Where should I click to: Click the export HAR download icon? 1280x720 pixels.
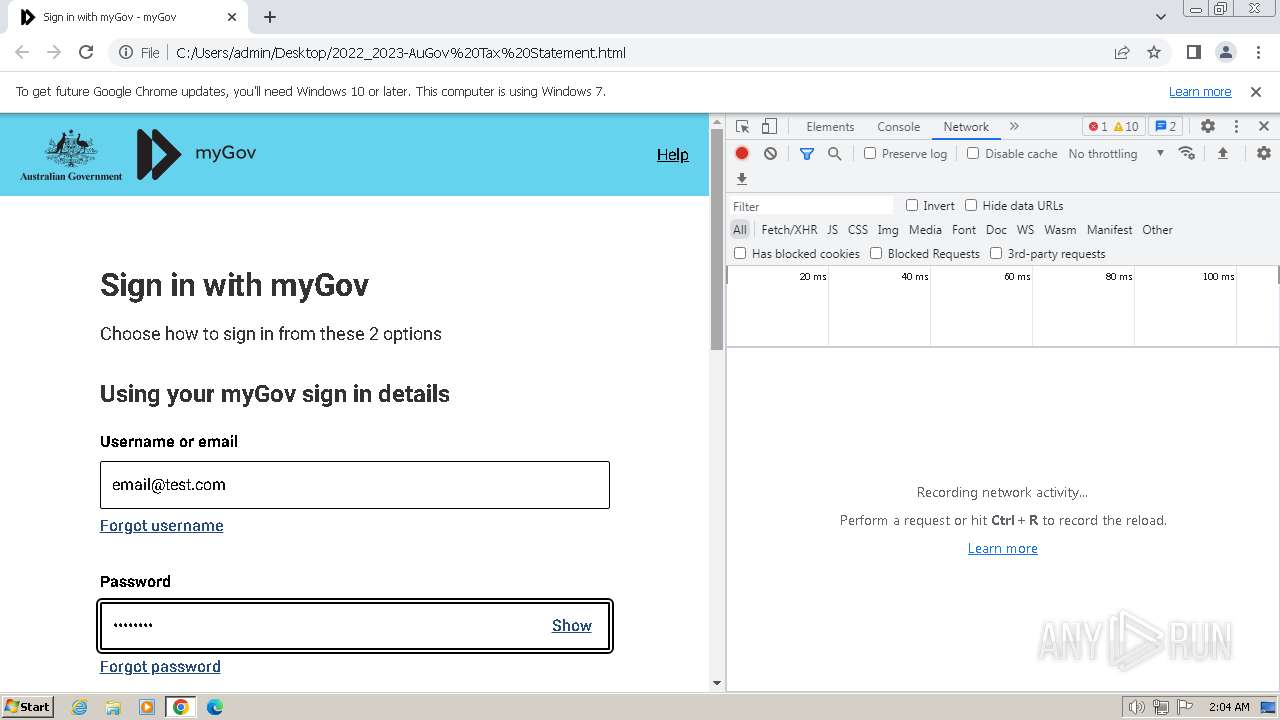coord(742,179)
